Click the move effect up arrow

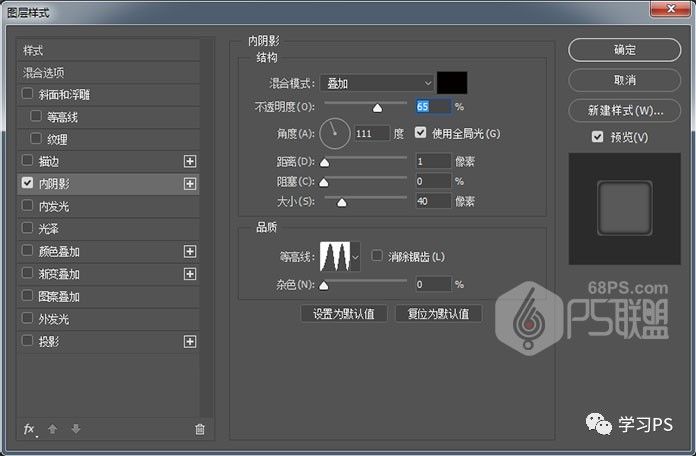pyautogui.click(x=53, y=429)
